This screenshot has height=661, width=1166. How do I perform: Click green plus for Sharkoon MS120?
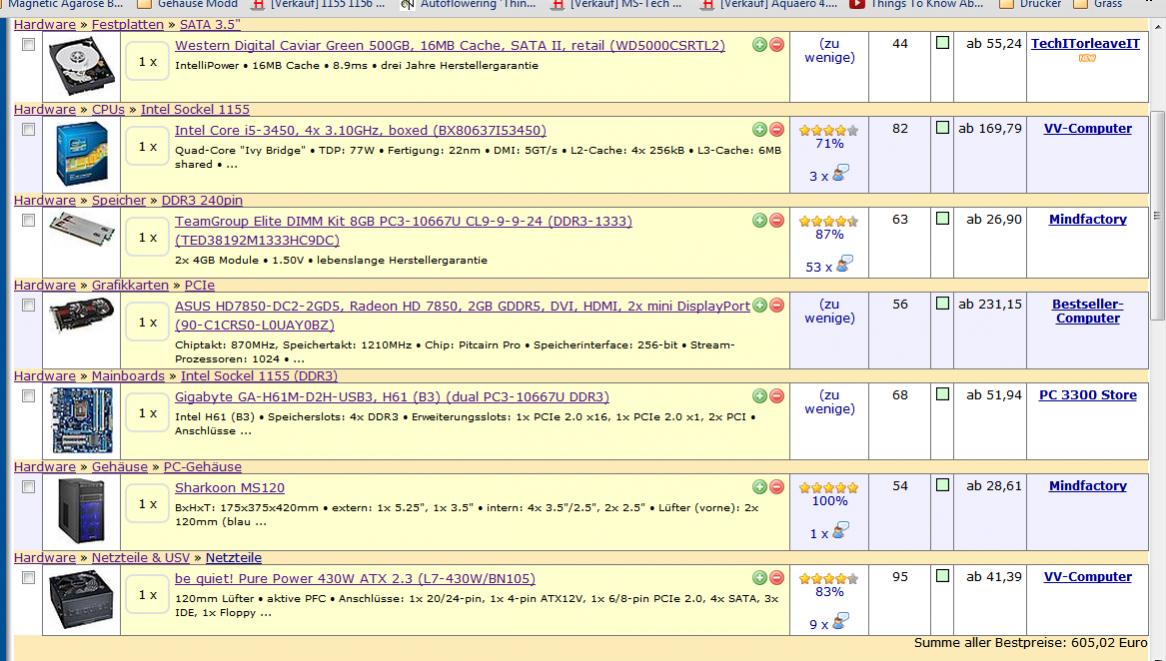(x=759, y=487)
